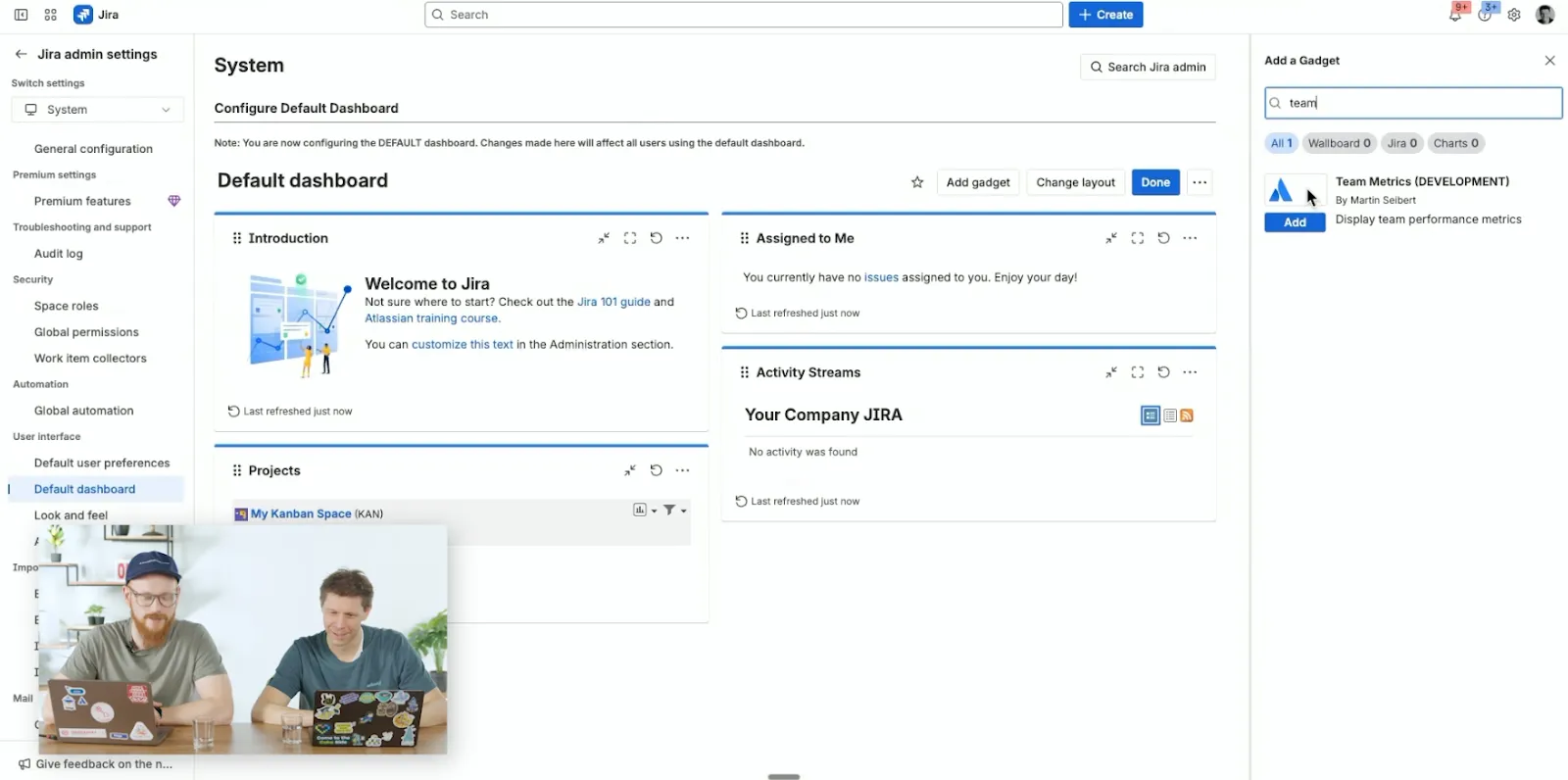The image size is (1568, 780).
Task: Minimize the Projects gadget
Action: click(x=630, y=470)
